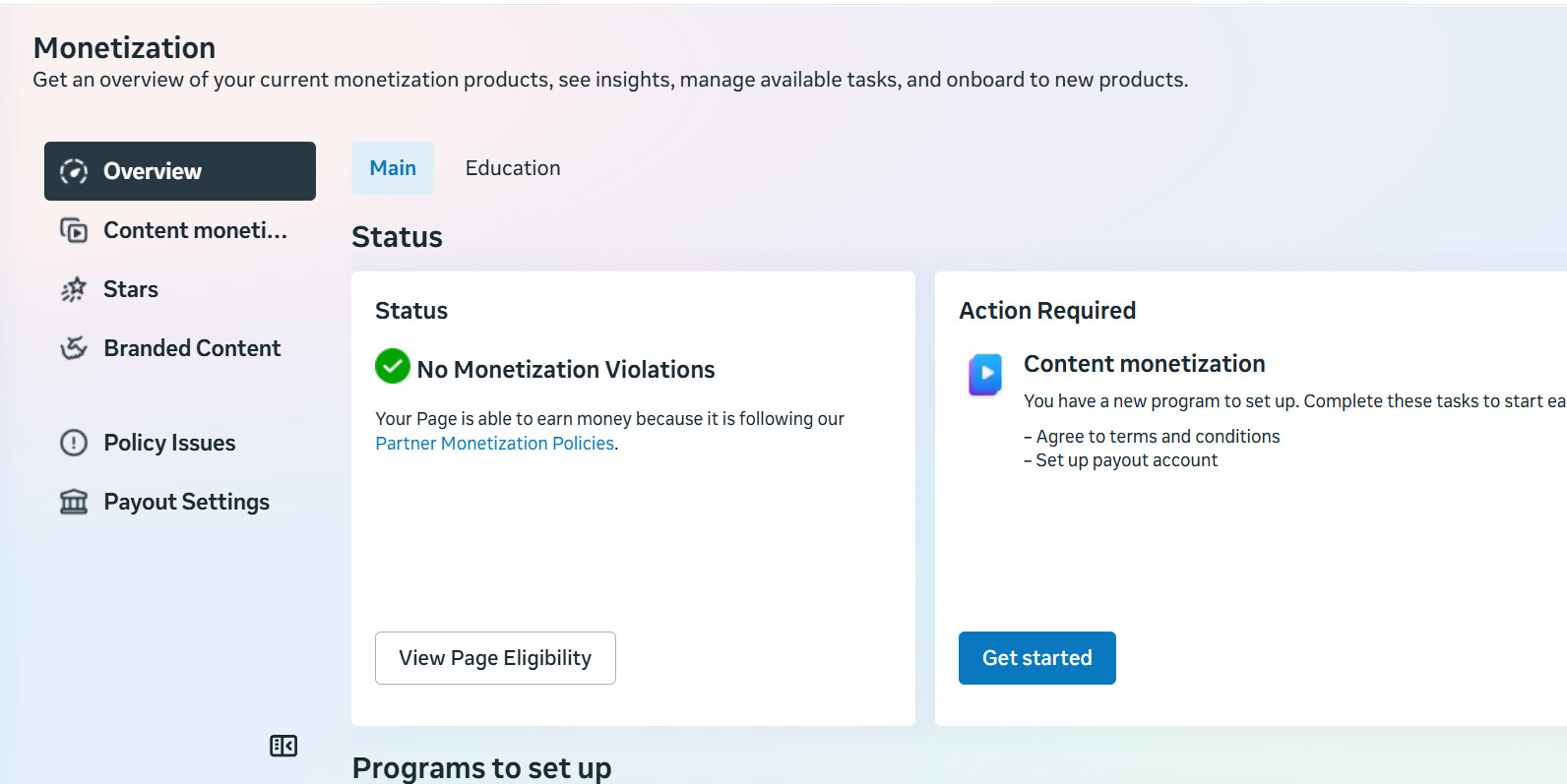
Task: Click the Content monetization program icon
Action: [985, 375]
